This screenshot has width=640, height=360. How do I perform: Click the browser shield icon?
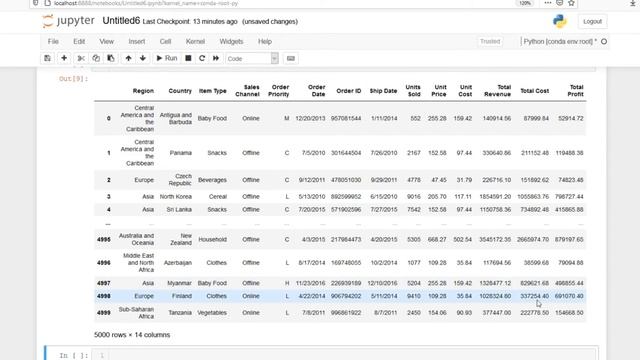(x=36, y=3)
